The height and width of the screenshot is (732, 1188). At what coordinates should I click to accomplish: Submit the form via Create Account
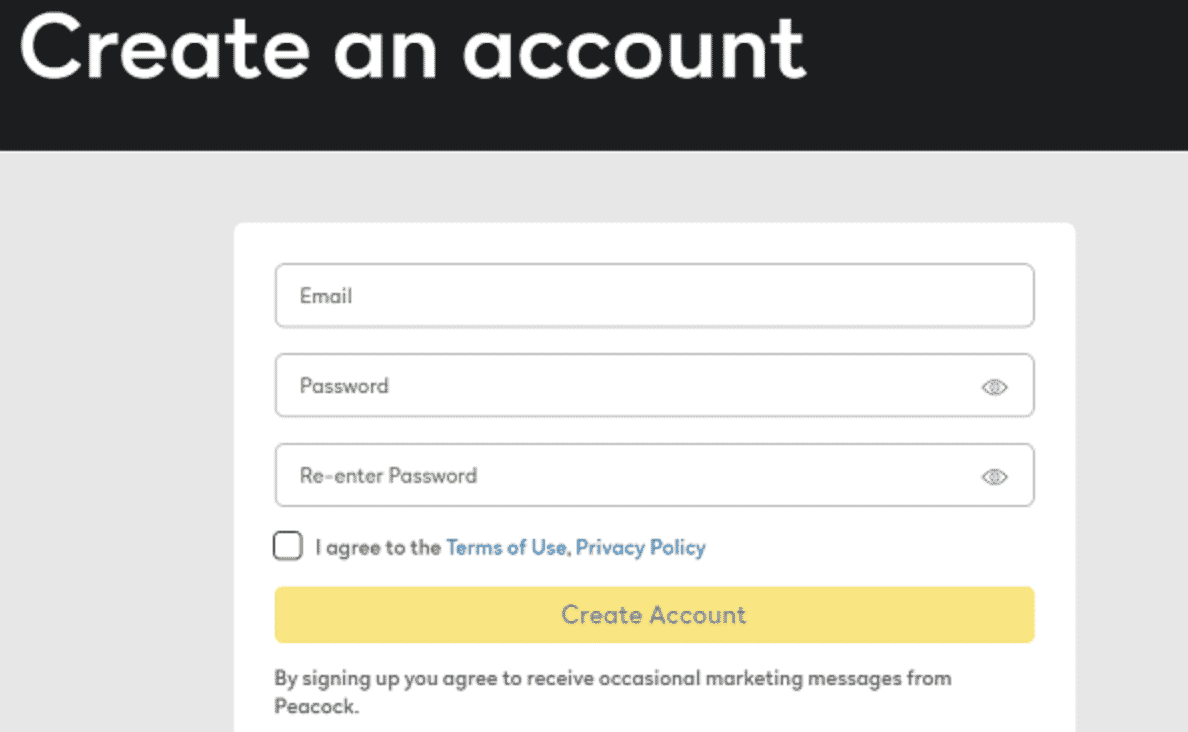(654, 614)
